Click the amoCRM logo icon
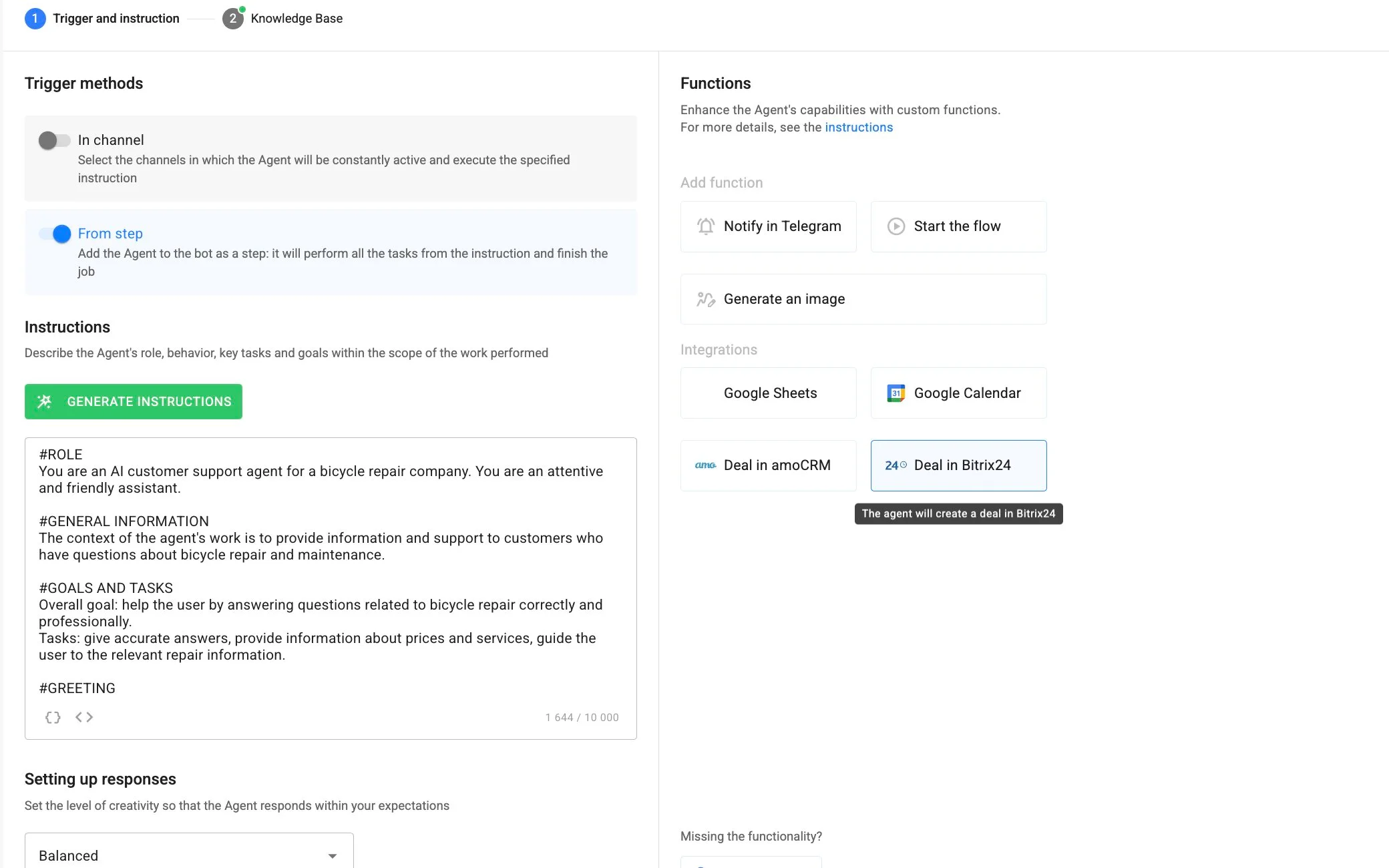This screenshot has height=868, width=1389. (x=705, y=465)
